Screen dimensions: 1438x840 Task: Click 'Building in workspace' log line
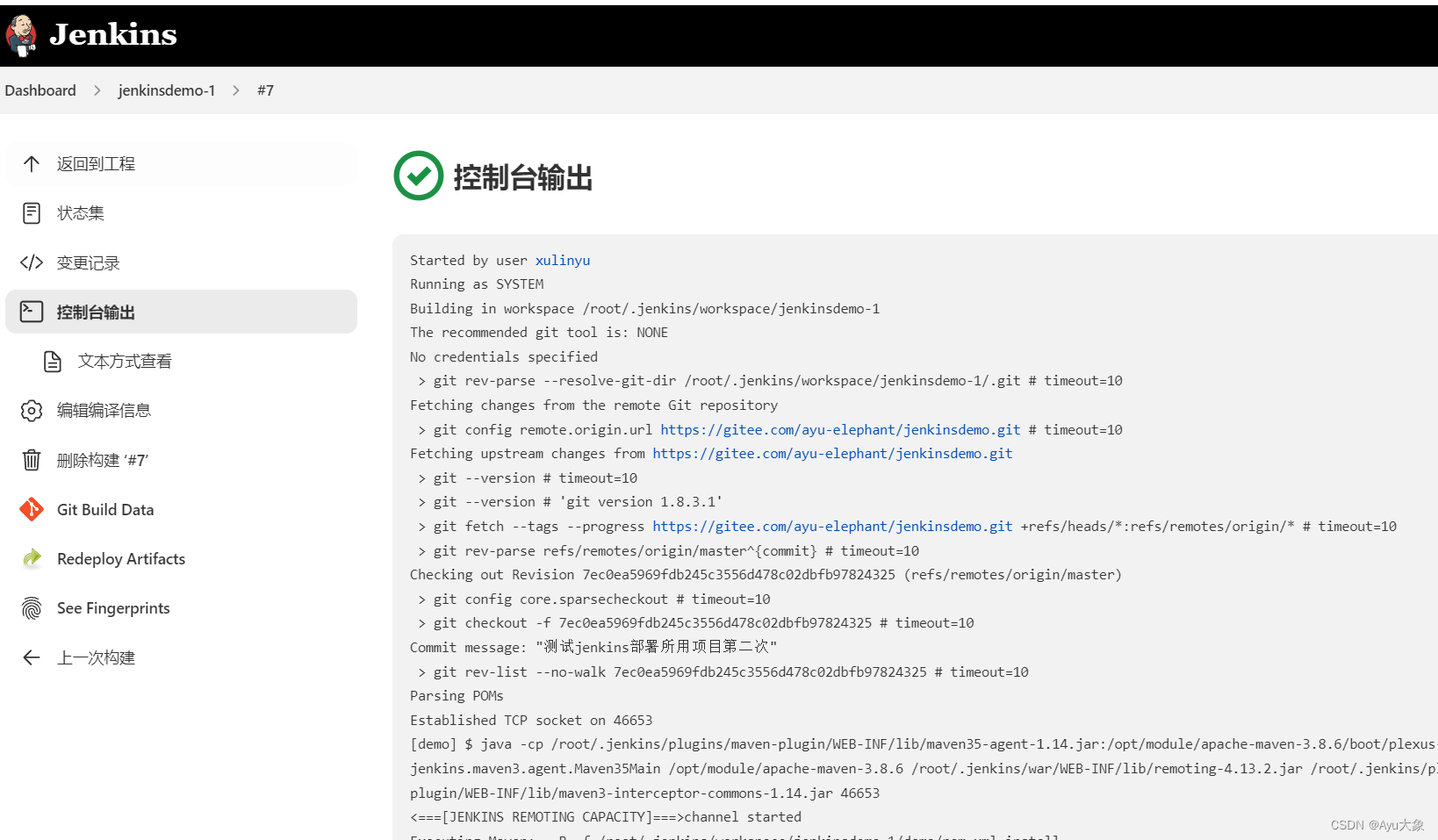[x=644, y=309]
